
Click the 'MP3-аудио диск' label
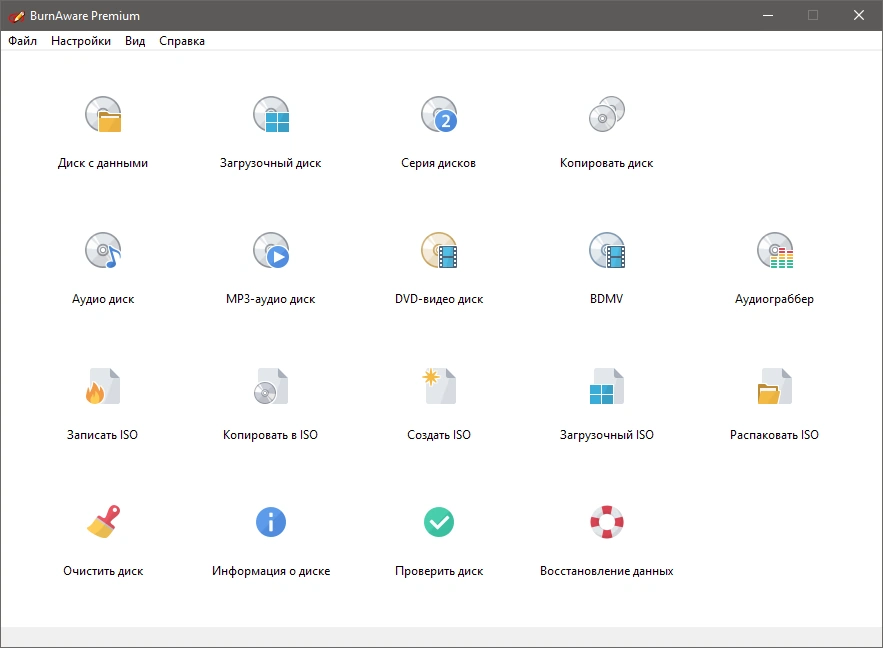click(271, 299)
